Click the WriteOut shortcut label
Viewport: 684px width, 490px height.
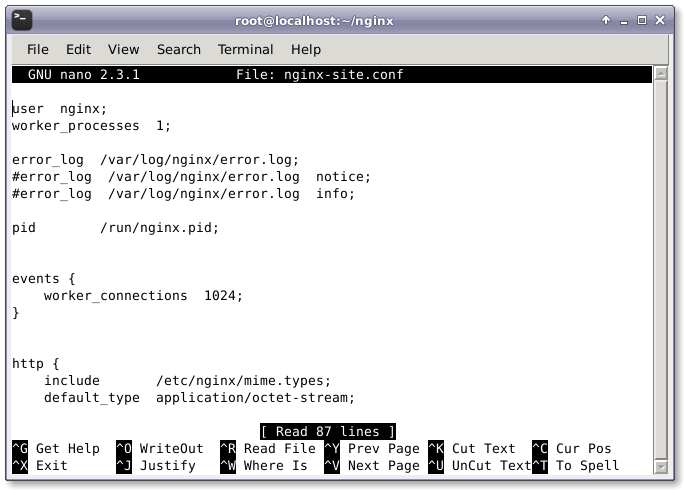point(171,449)
